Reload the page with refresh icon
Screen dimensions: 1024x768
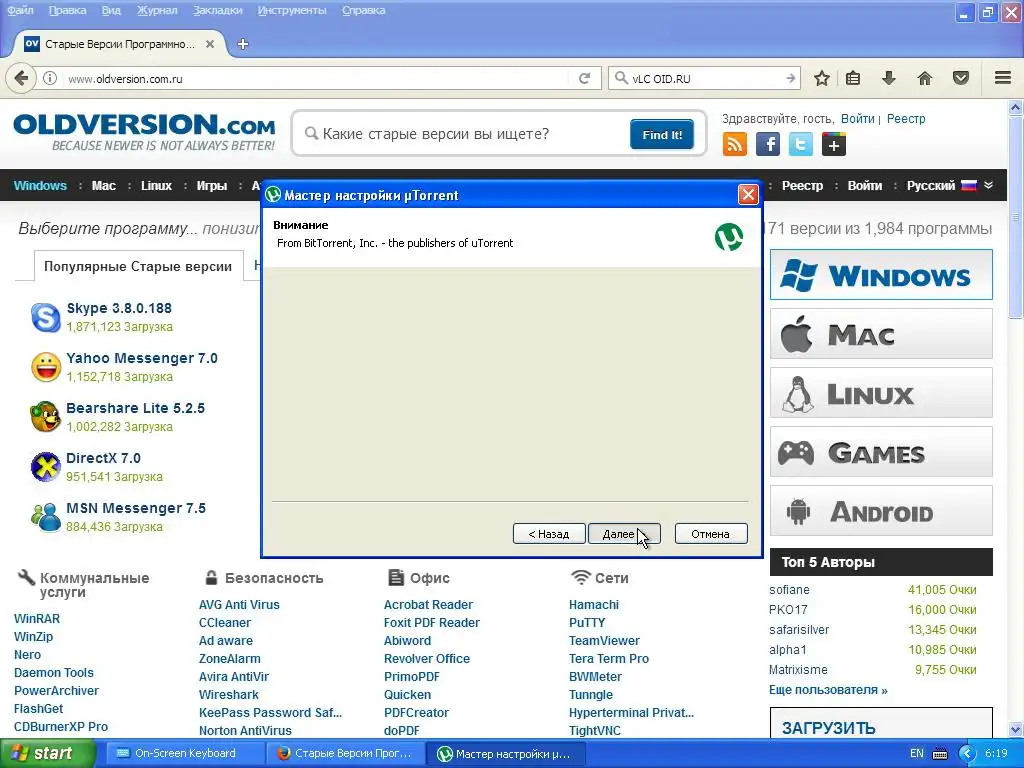coord(584,78)
